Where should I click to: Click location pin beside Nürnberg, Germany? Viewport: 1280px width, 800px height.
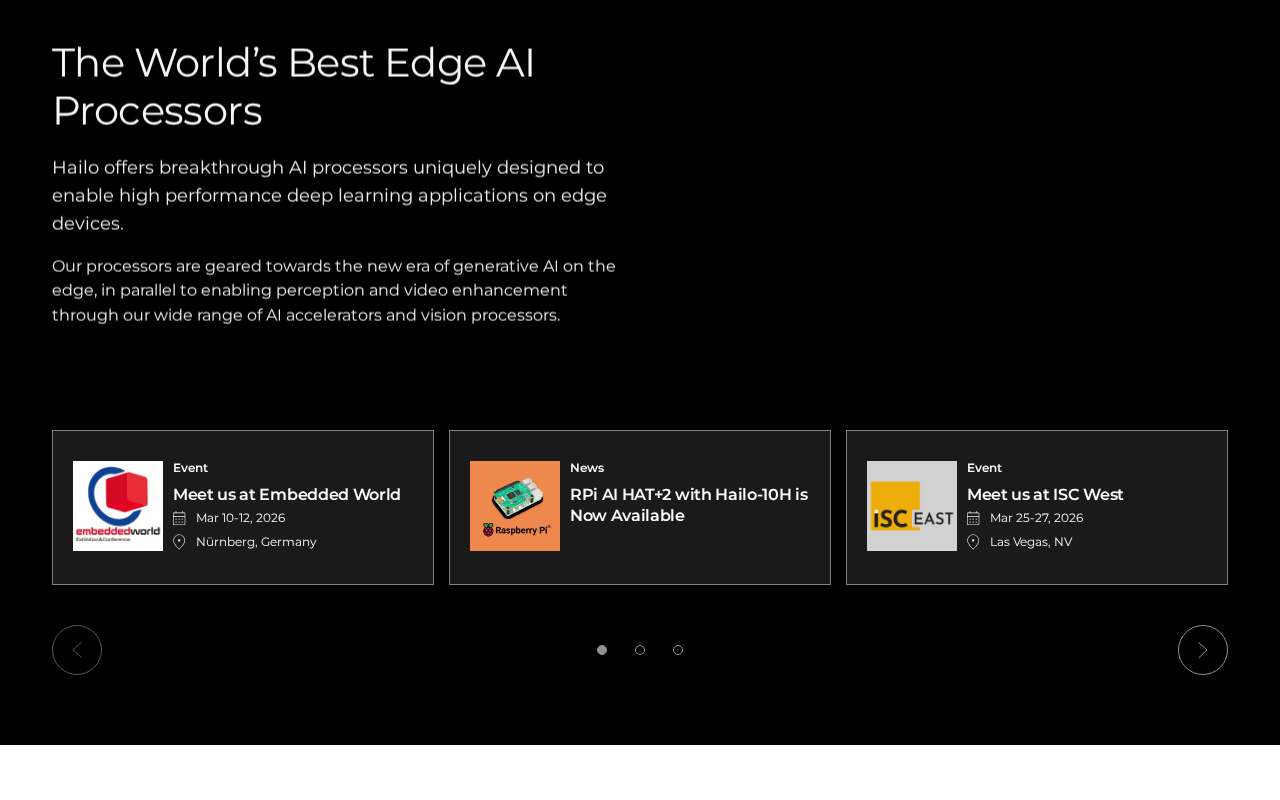pos(180,542)
